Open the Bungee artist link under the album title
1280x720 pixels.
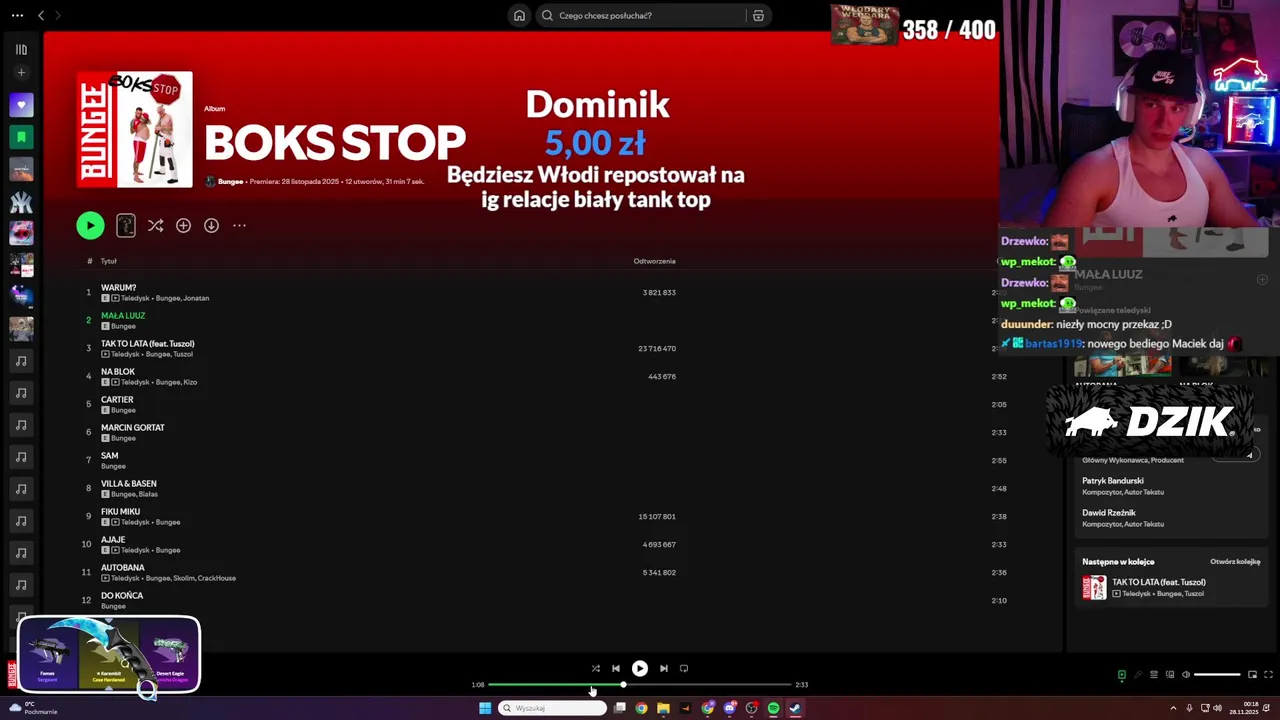230,182
